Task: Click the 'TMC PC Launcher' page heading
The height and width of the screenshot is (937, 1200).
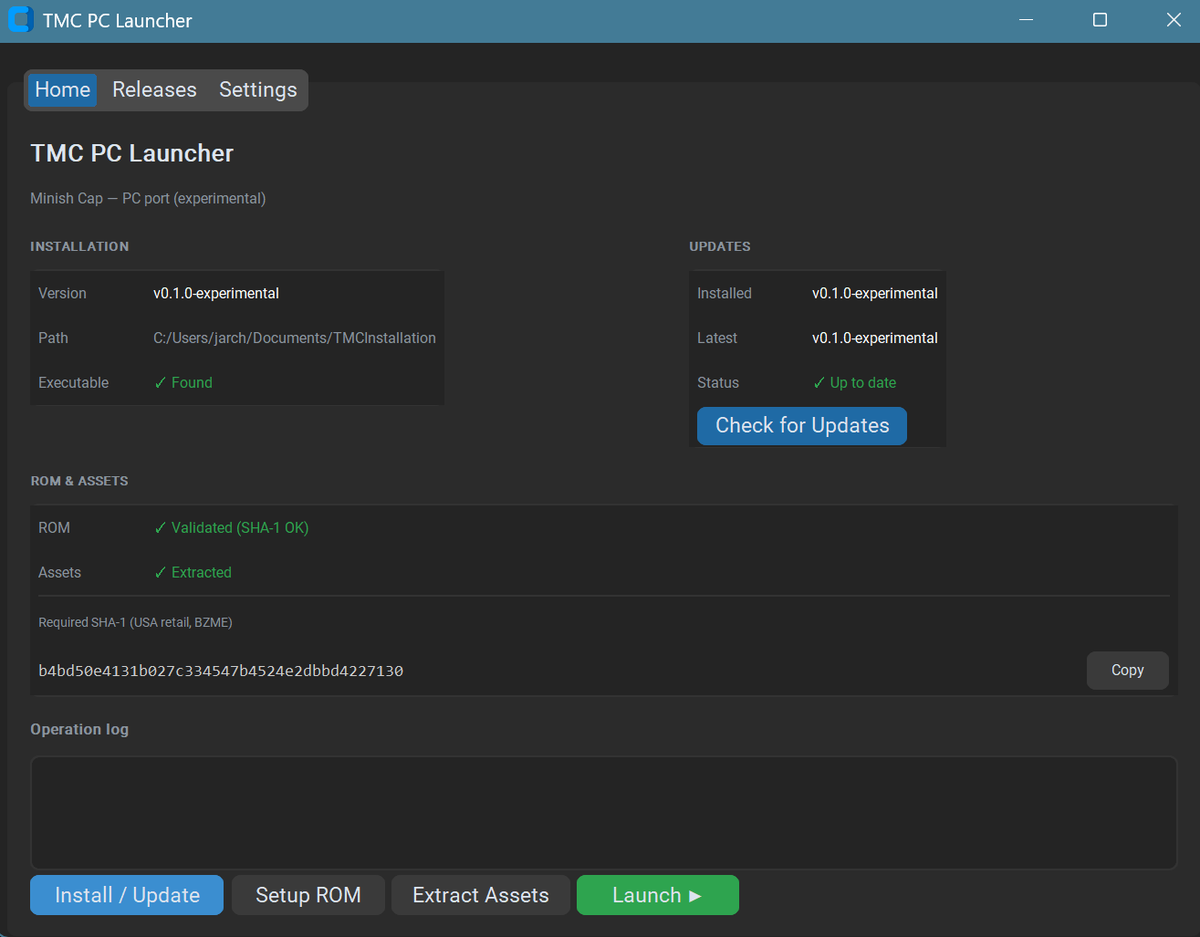Action: click(132, 153)
